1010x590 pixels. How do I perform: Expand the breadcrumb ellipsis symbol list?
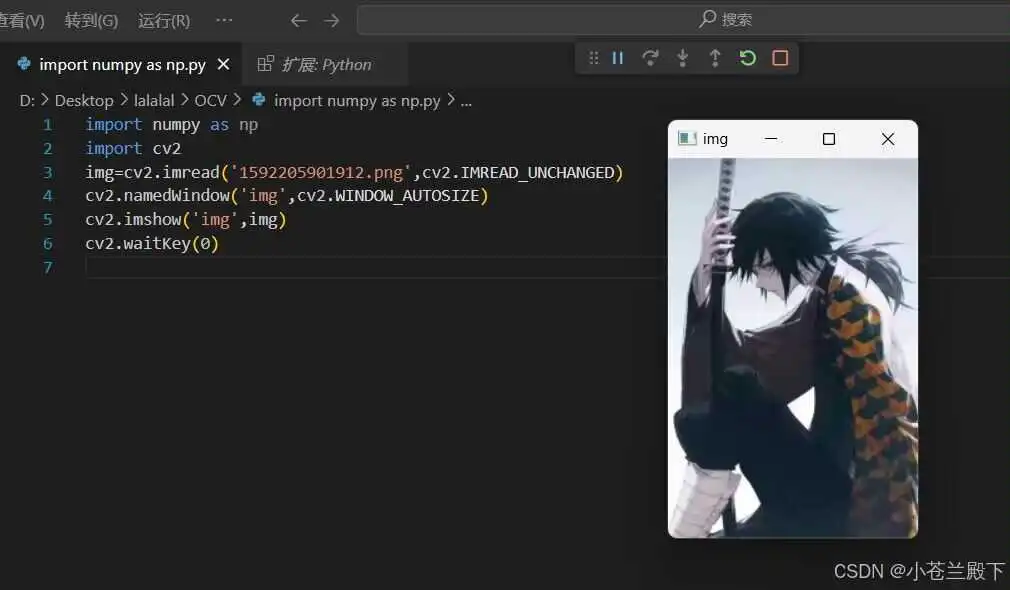(466, 102)
